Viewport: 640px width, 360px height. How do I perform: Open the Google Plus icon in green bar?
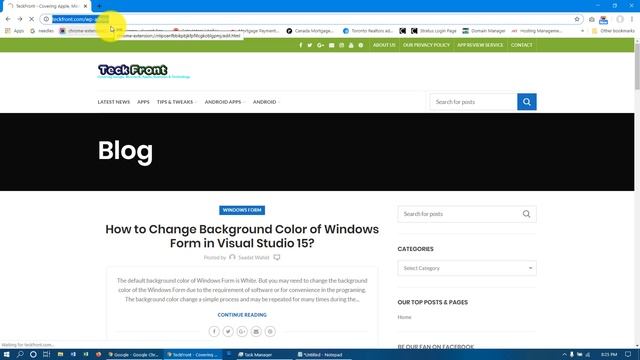320,45
